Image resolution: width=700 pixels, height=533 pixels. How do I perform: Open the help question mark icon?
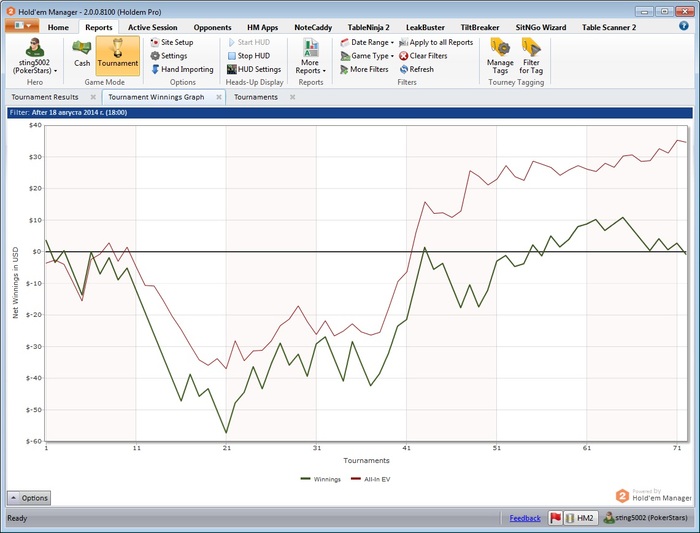[x=683, y=26]
